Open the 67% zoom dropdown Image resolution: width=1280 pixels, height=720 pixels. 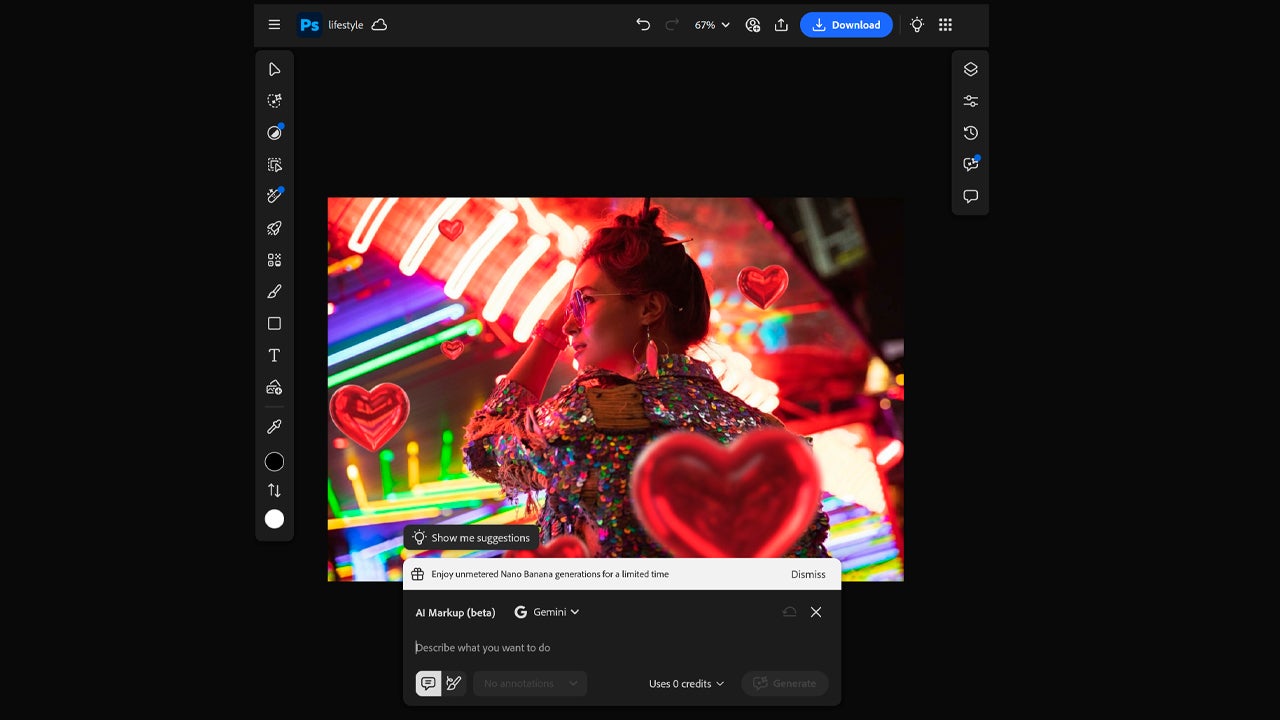[x=712, y=25]
